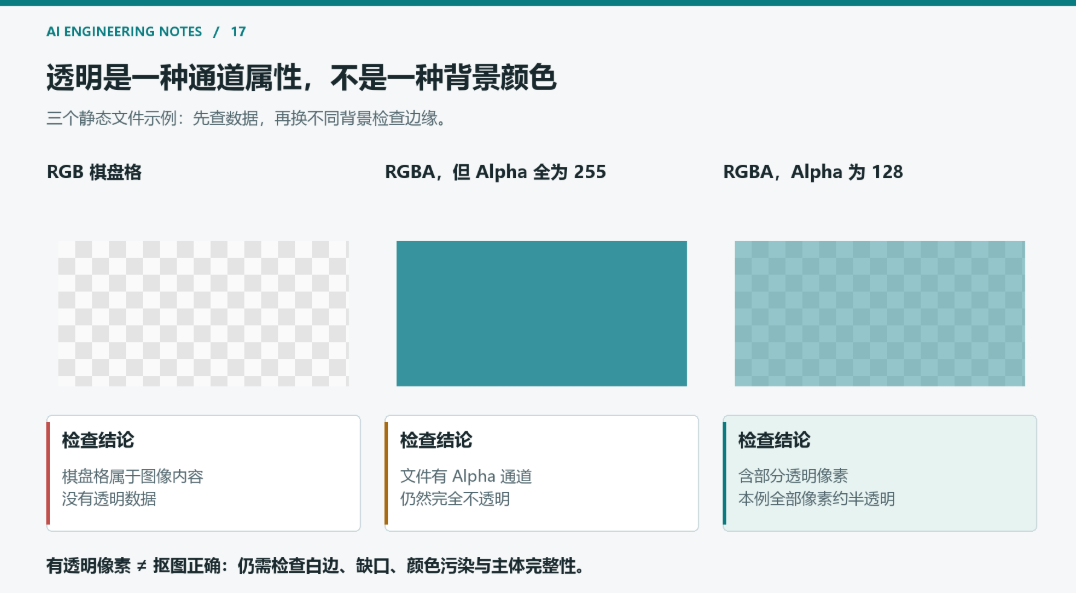Click the semi-transparent teal checkerboard image
This screenshot has height=593, width=1076.
coord(880,314)
